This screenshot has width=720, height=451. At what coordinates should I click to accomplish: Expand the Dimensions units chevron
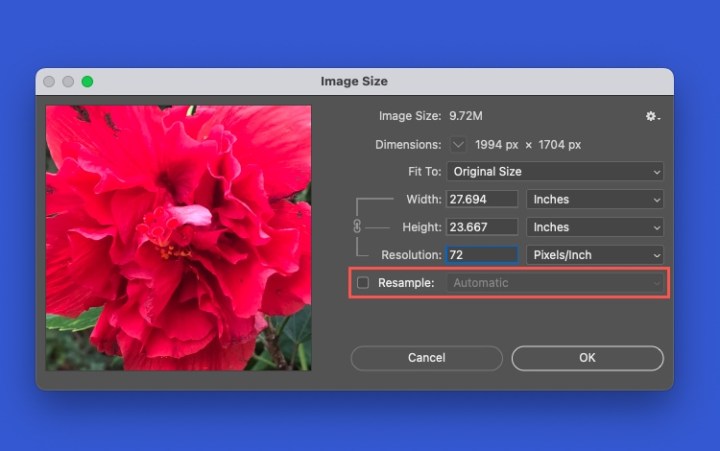458,145
